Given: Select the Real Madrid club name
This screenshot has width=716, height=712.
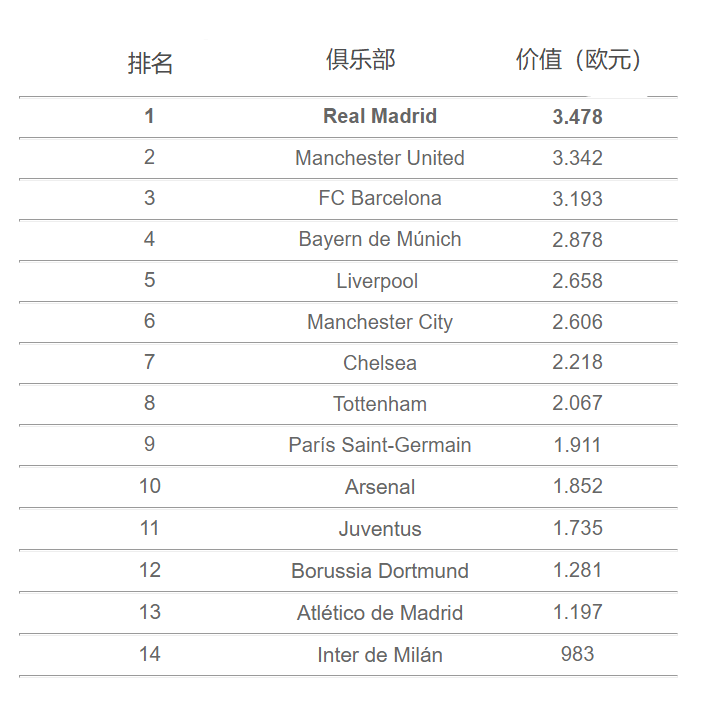Looking at the screenshot, I should coord(380,116).
